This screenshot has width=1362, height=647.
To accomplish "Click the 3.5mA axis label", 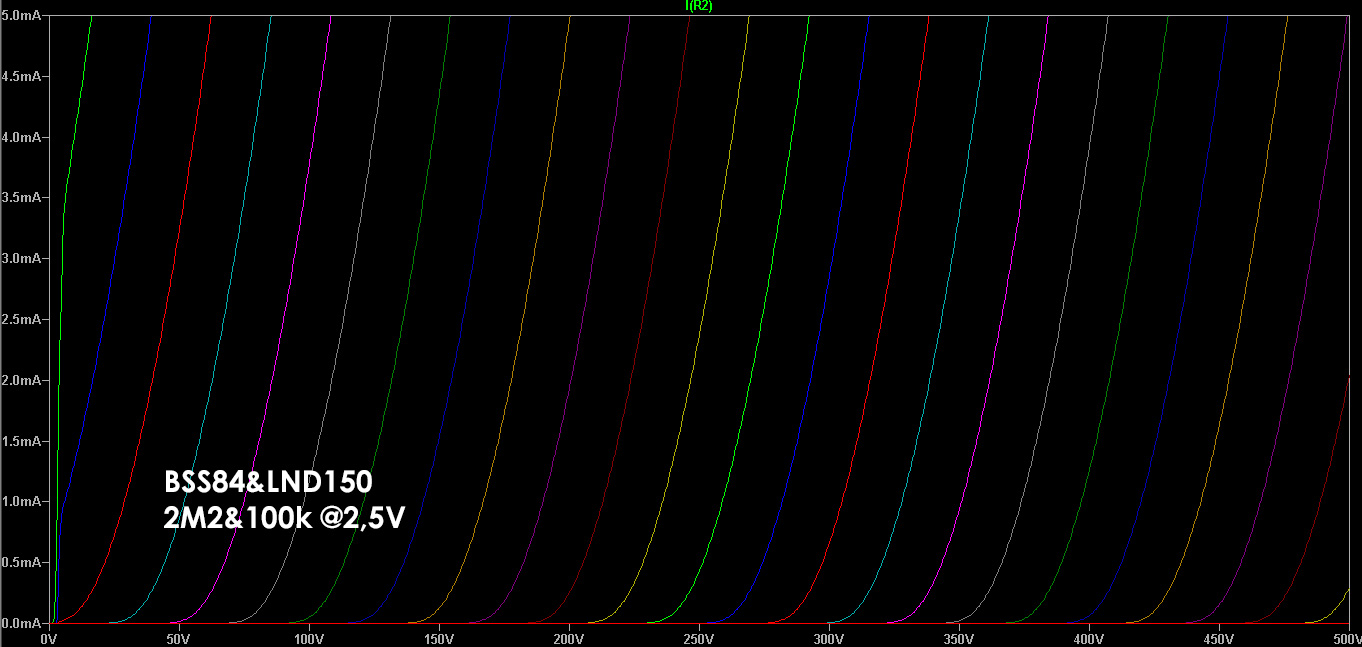I will click(x=19, y=198).
